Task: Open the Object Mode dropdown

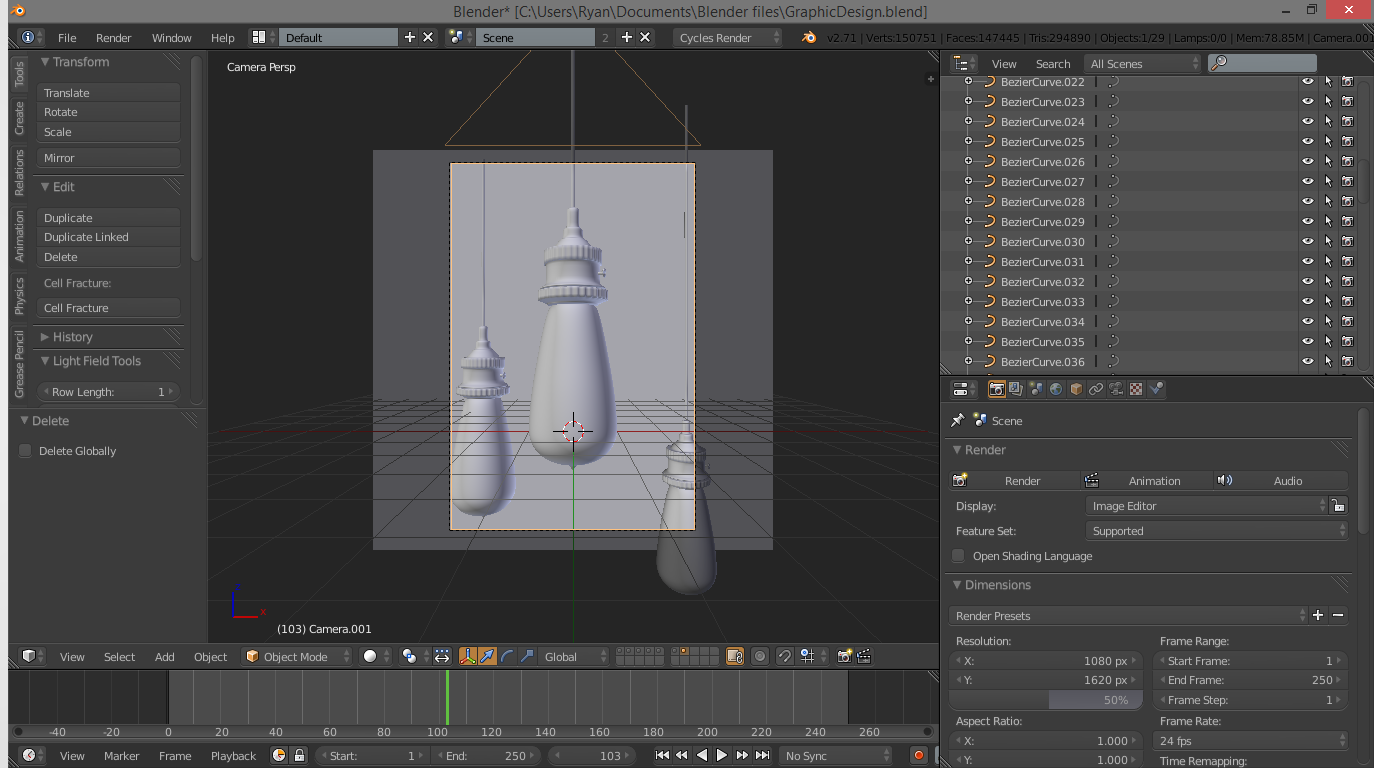Action: tap(297, 656)
